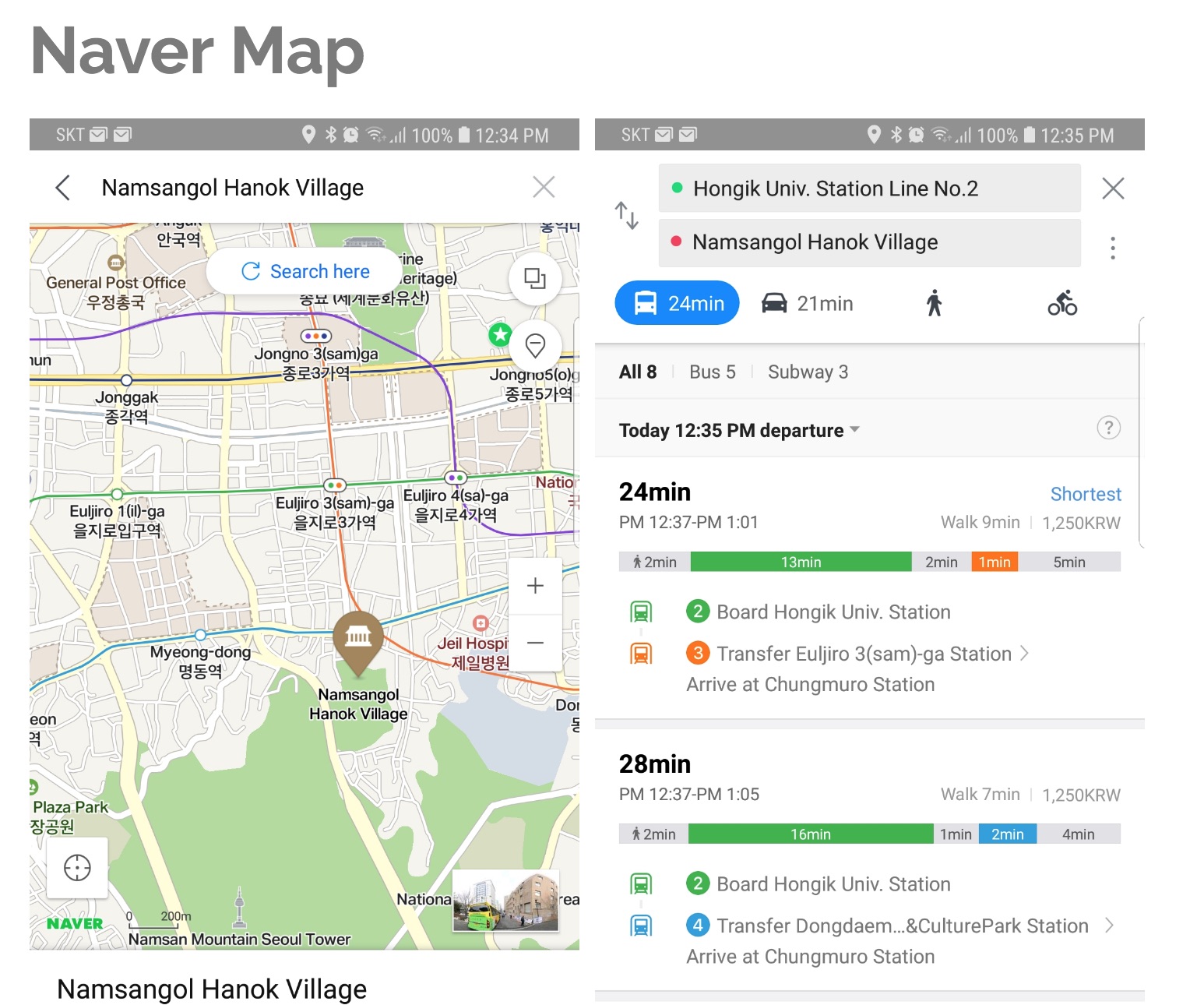Viewport: 1204px width, 1005px height.
Task: Tap Euljiro 1(il)-ga station marker
Action: 117,494
